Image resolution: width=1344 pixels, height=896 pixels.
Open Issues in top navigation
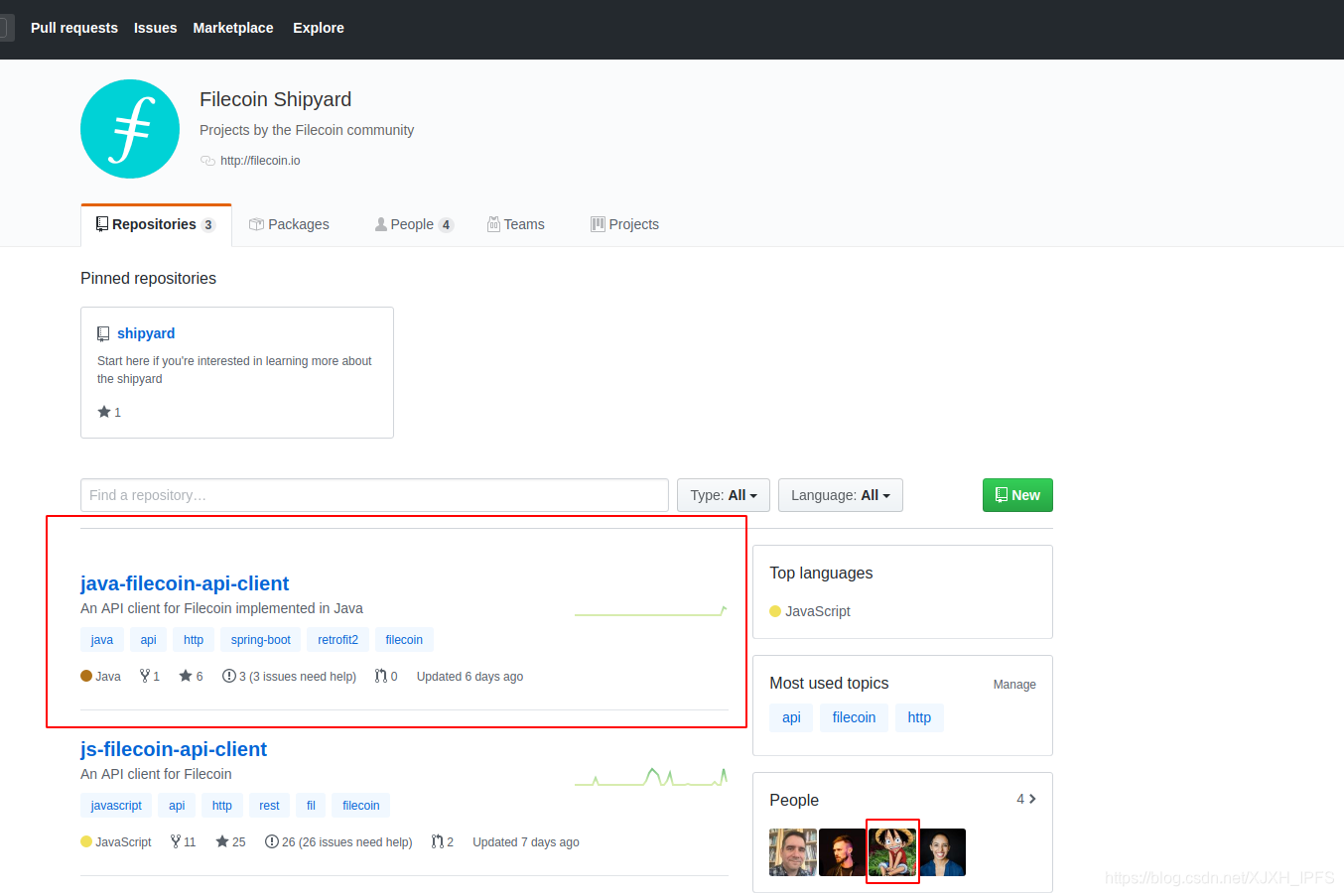156,28
